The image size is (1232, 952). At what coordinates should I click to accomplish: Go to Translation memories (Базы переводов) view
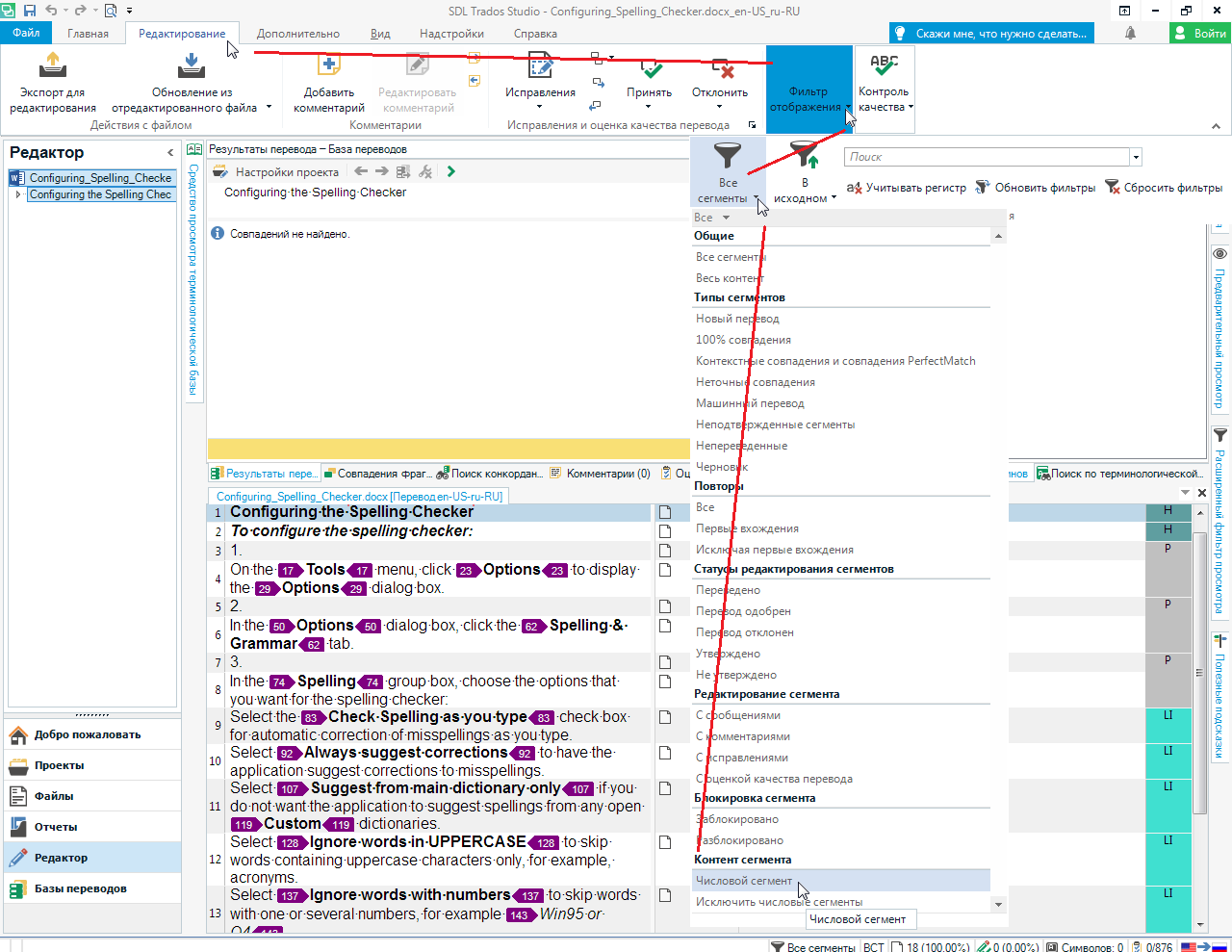(x=80, y=888)
